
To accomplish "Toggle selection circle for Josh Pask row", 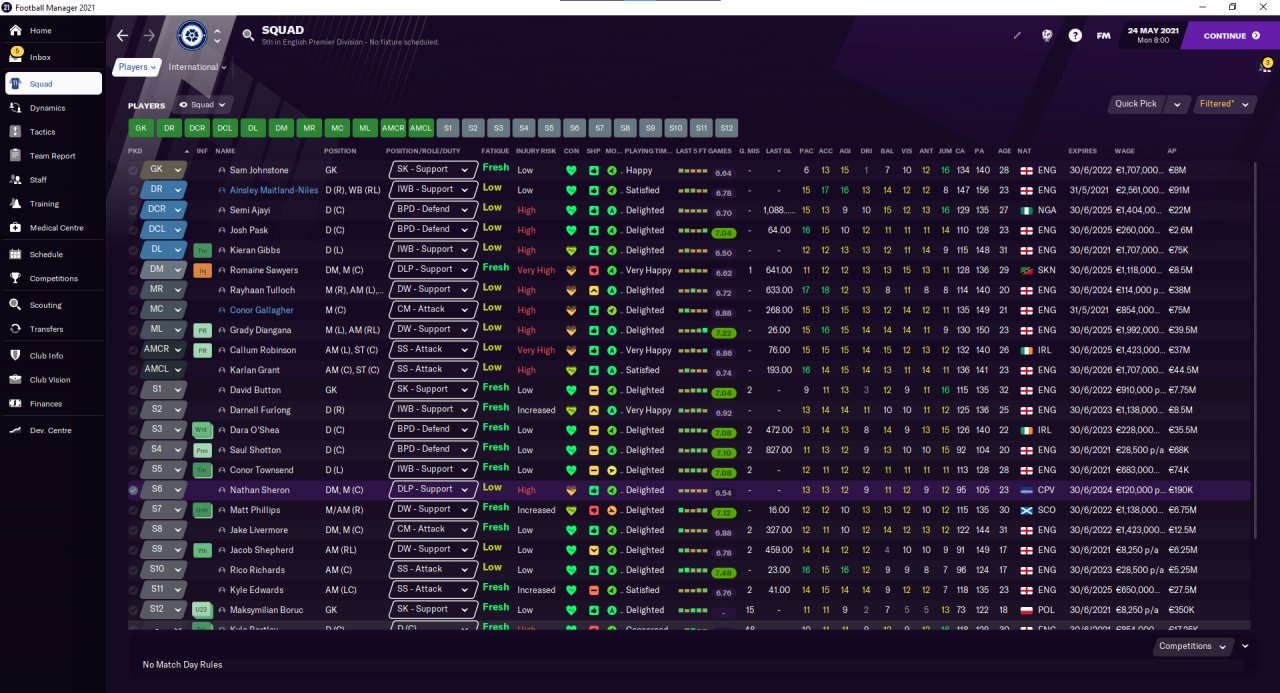I will click(x=134, y=230).
